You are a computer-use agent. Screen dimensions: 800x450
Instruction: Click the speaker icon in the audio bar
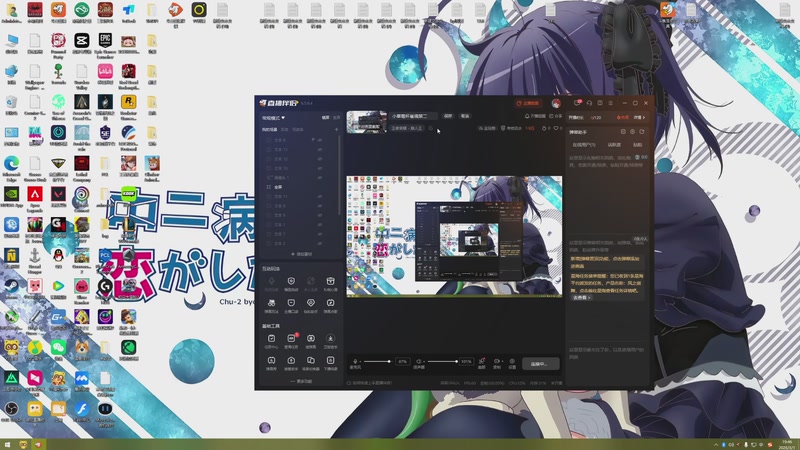[419, 362]
